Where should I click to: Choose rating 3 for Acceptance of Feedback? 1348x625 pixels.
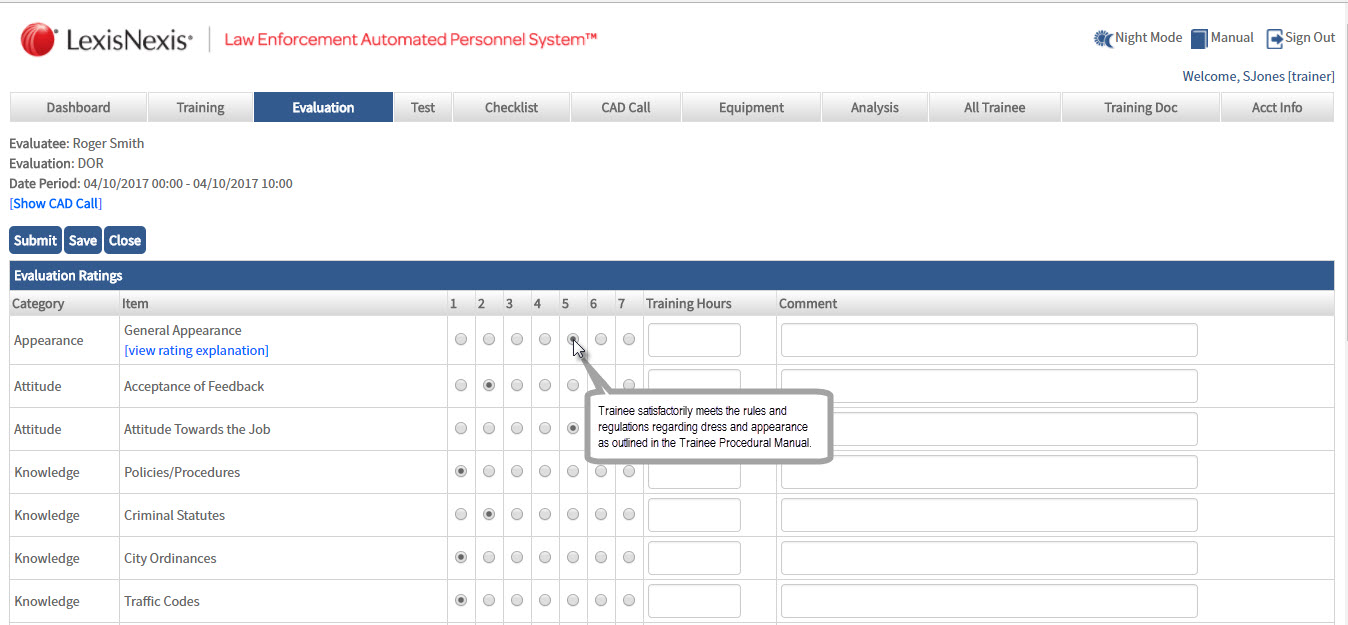click(517, 385)
